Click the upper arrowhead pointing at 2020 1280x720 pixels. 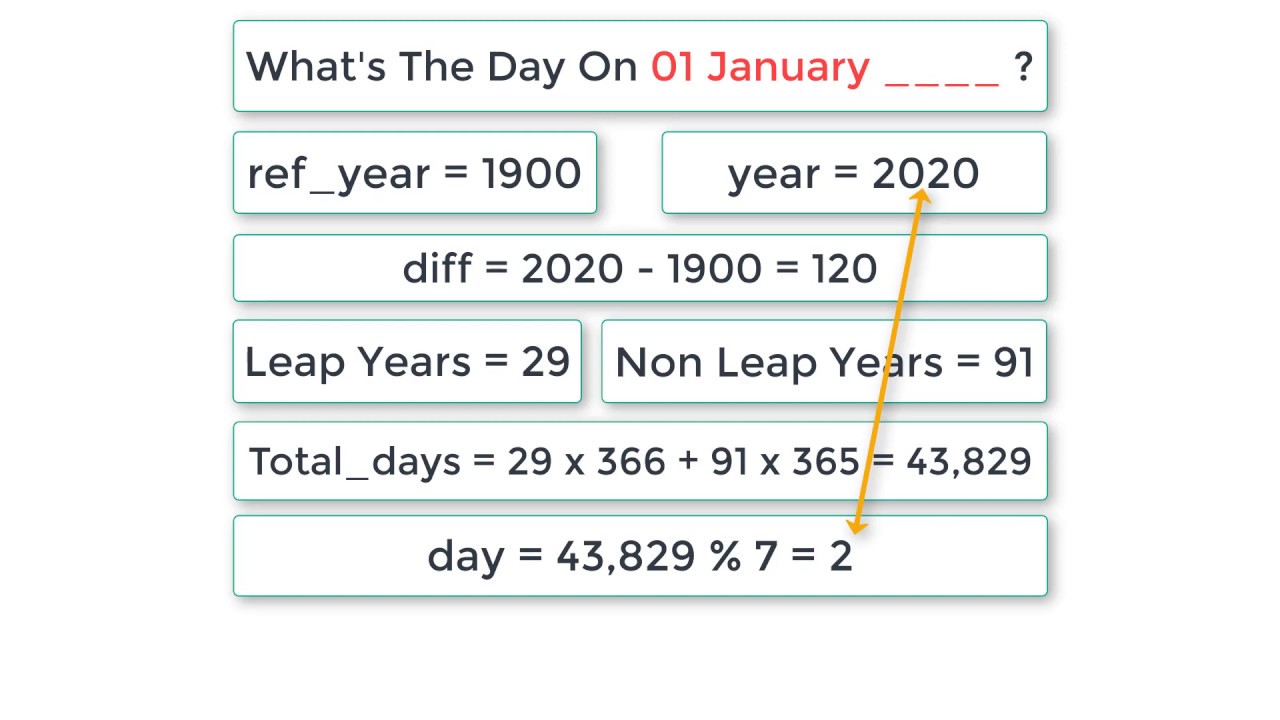[x=920, y=197]
